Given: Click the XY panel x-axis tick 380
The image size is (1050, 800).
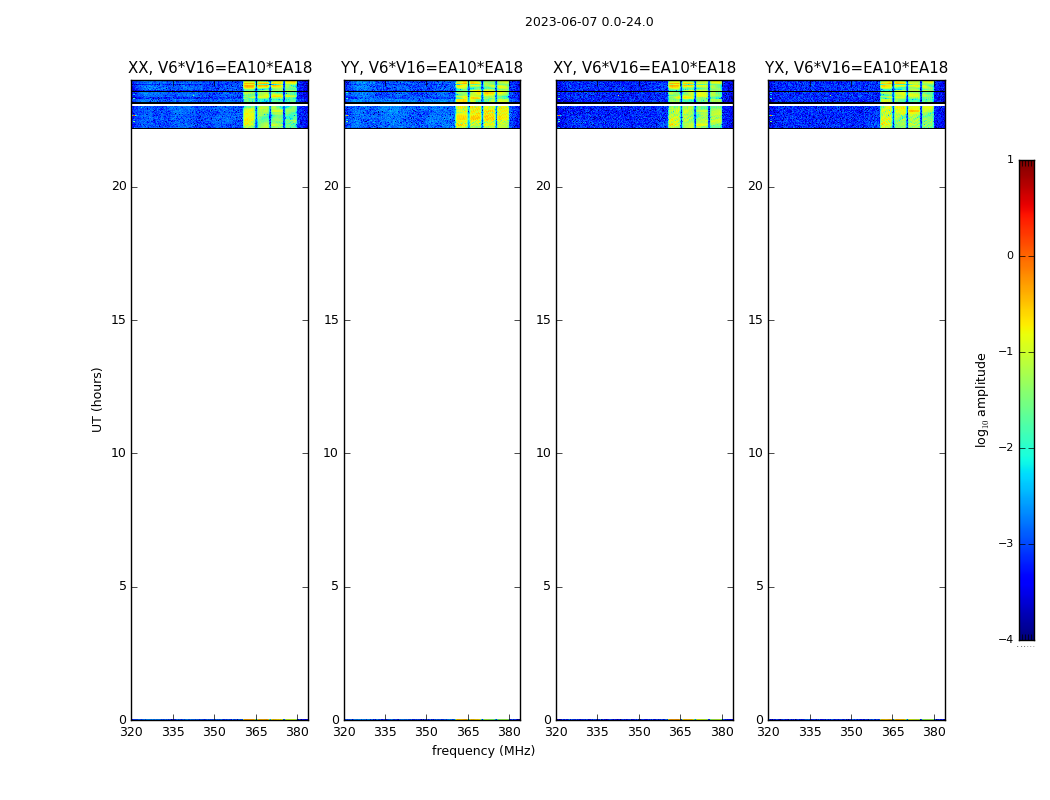Looking at the screenshot, I should (722, 732).
